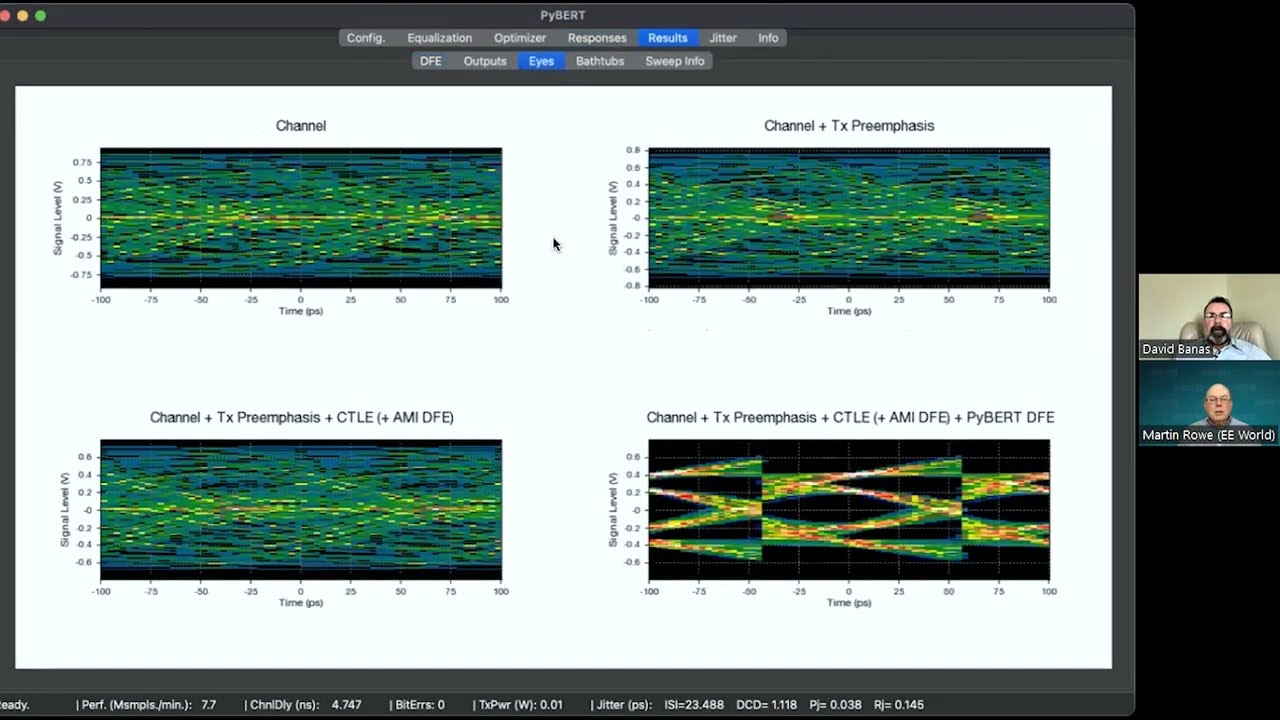Click the 'Channel + Tx Preemphasis + CTLE (+ AMI DFE)' title
Viewport: 1280px width, 720px height.
click(301, 418)
